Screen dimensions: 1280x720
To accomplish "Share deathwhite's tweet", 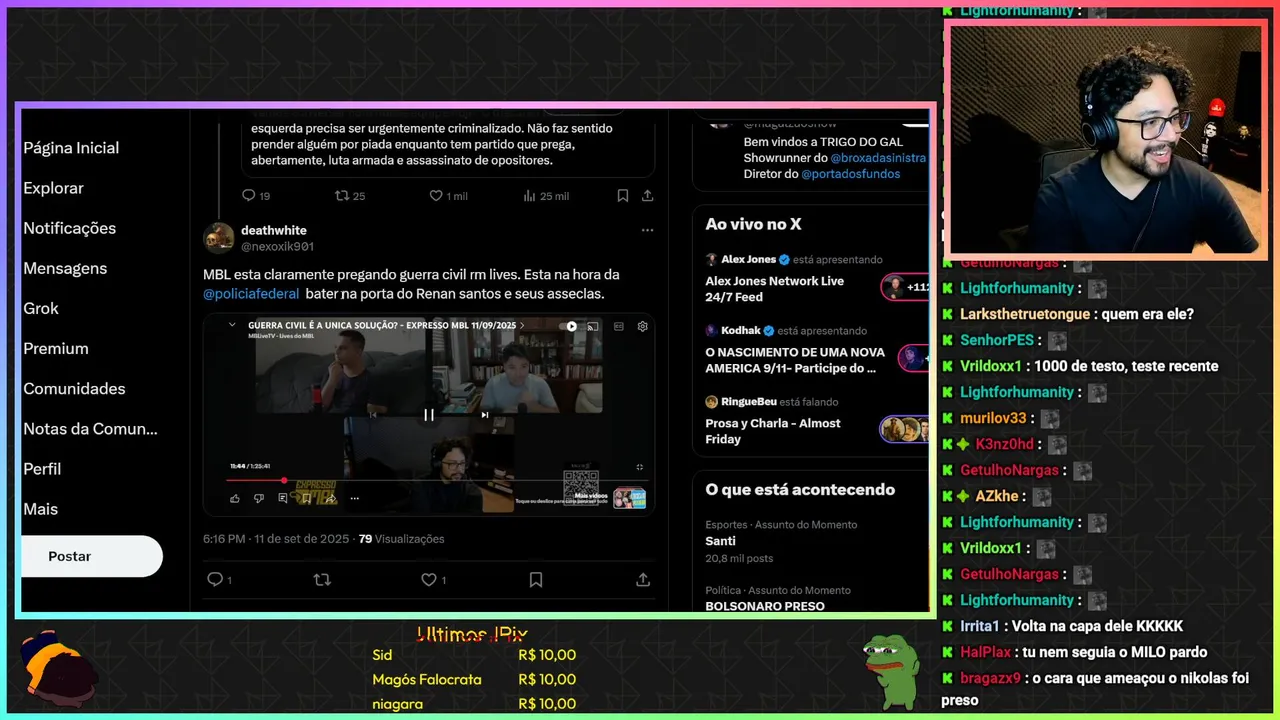I will (x=643, y=579).
